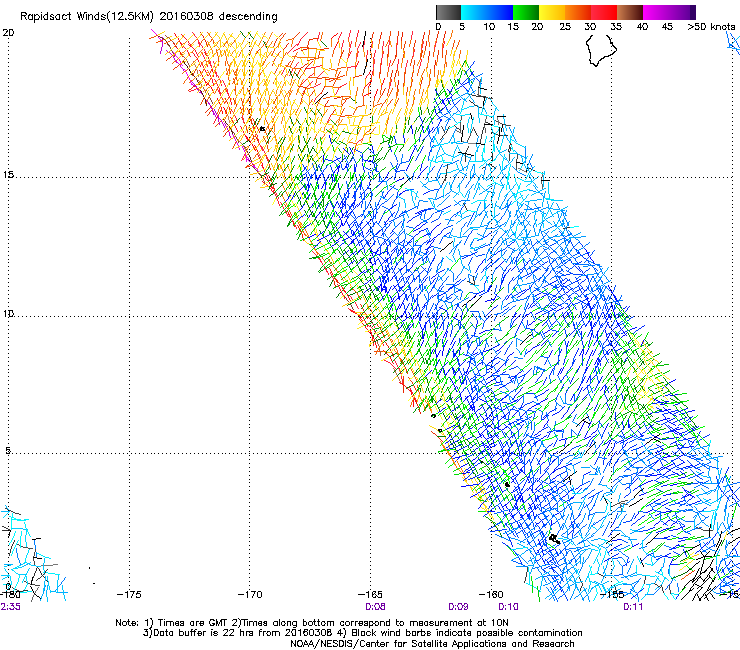Click the '35' label under the color legend
The image size is (740, 650).
coord(616,26)
